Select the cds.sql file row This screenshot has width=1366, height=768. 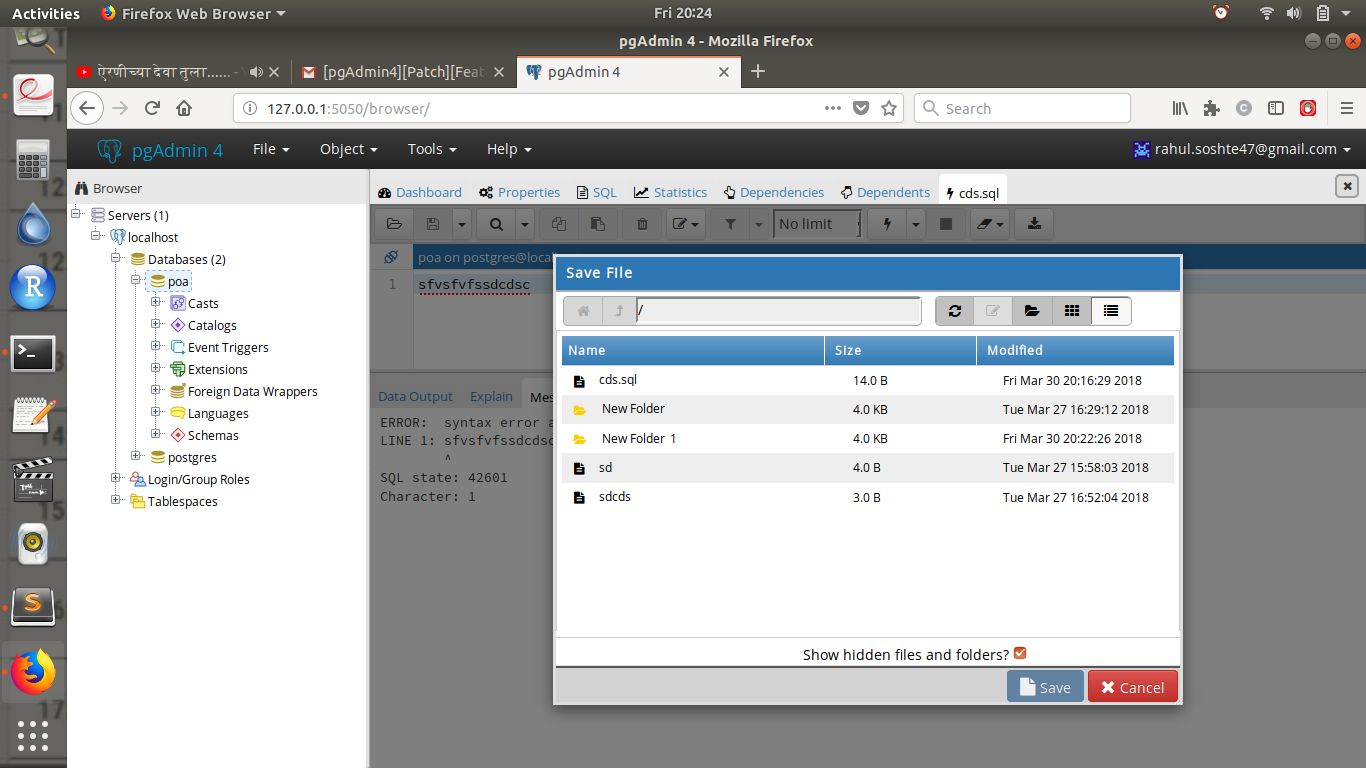(x=618, y=380)
